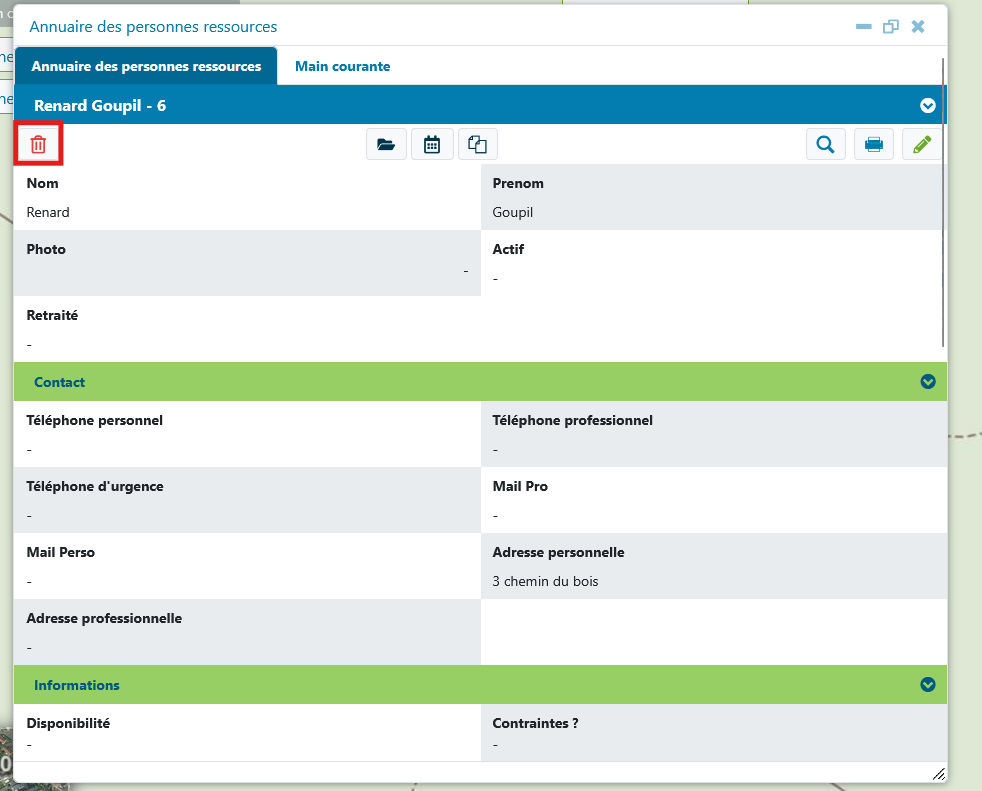Click the window resize grip corner
Image resolution: width=982 pixels, height=791 pixels.
938,774
